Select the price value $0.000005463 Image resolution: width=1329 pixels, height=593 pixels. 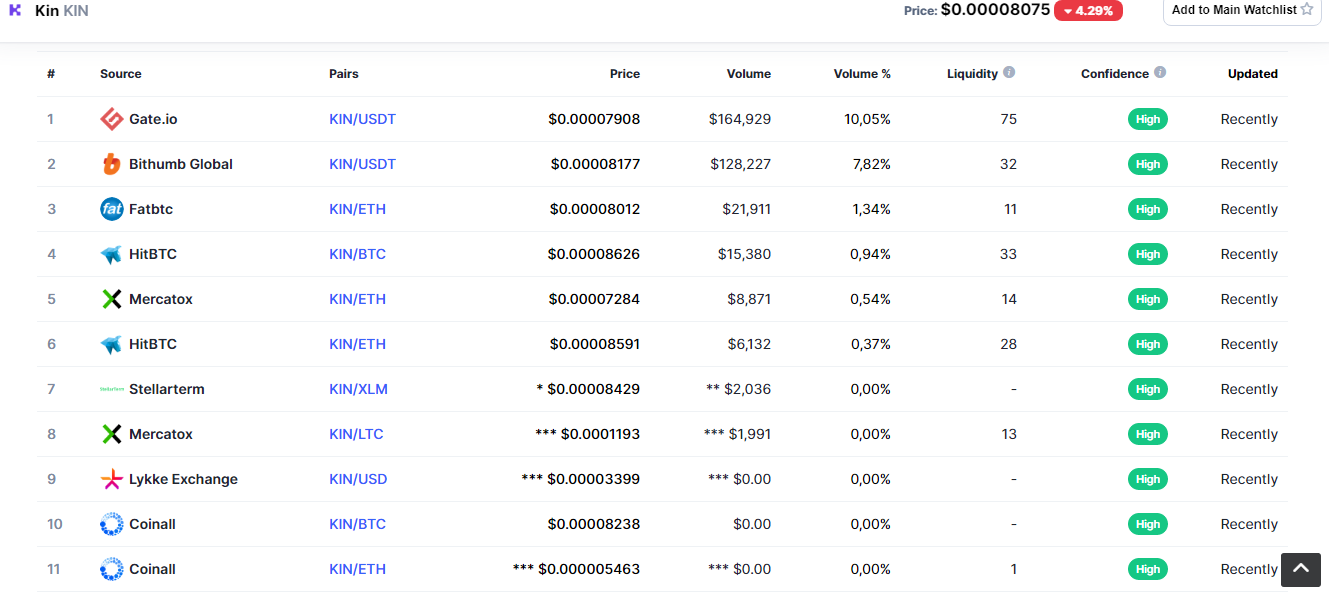coord(589,569)
